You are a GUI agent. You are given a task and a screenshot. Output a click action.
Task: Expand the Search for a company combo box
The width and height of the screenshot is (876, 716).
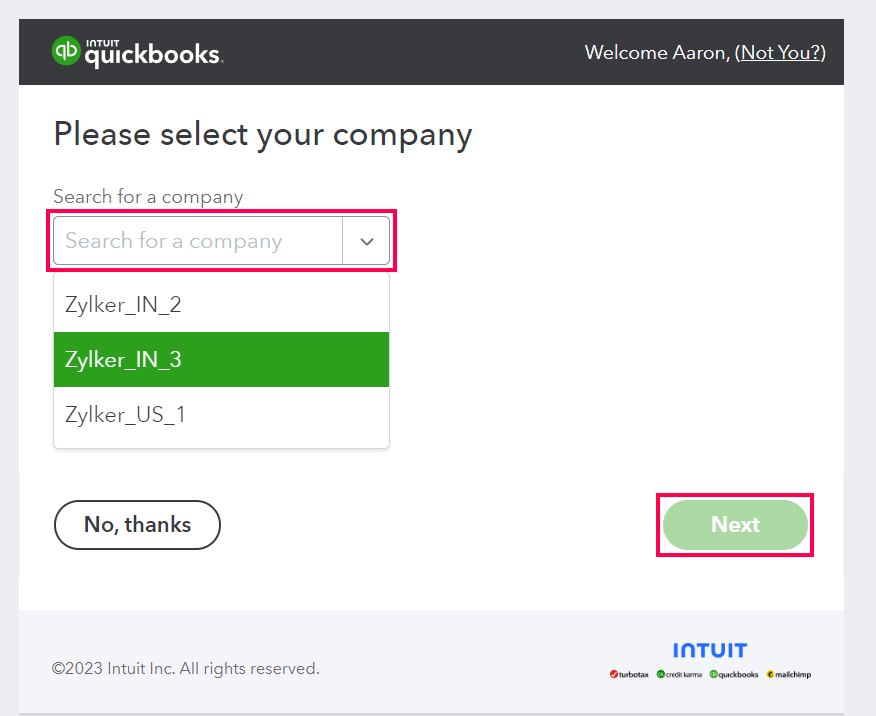(366, 240)
